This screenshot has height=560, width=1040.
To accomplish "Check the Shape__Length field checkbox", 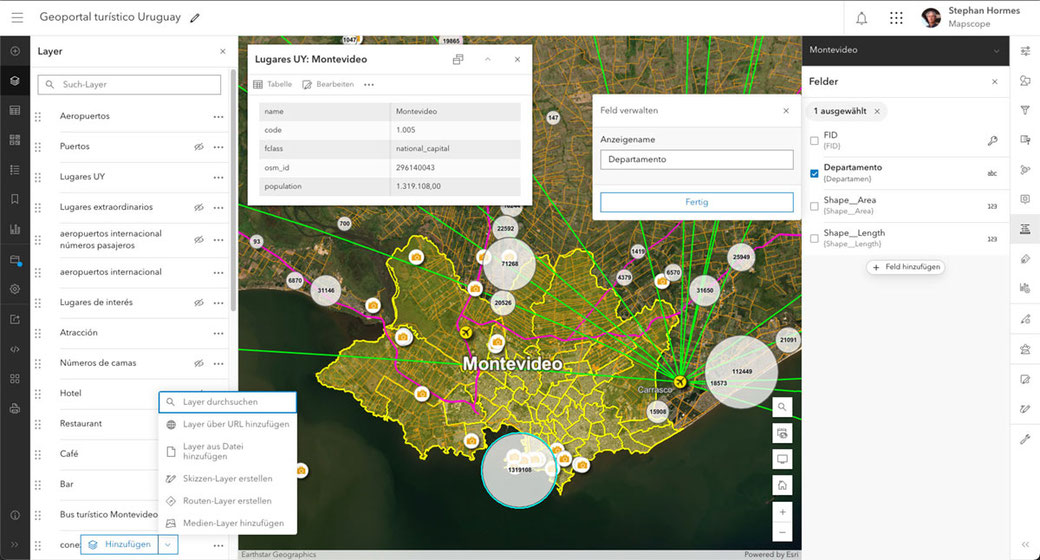I will point(814,239).
